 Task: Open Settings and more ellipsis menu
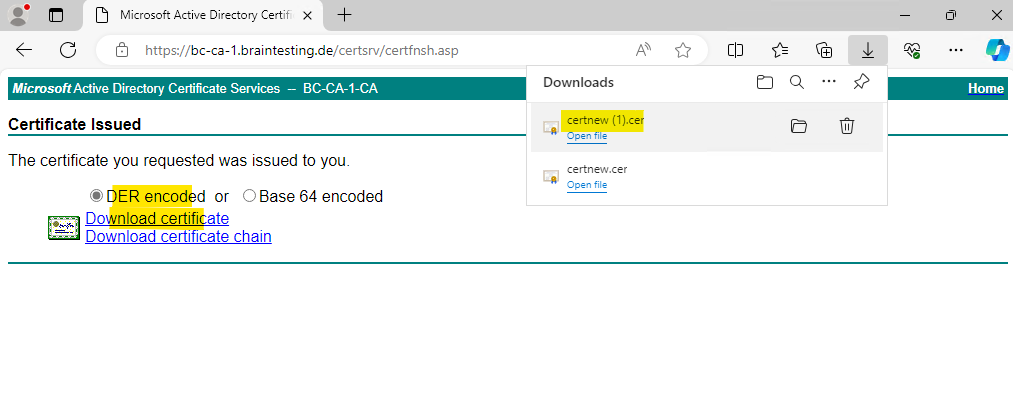pos(956,50)
